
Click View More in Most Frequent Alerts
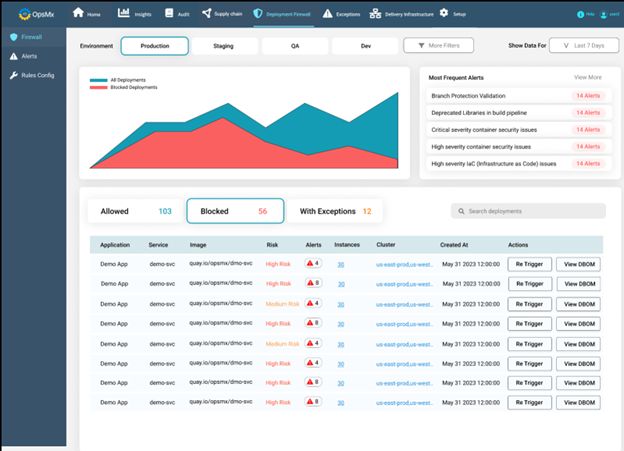588,77
